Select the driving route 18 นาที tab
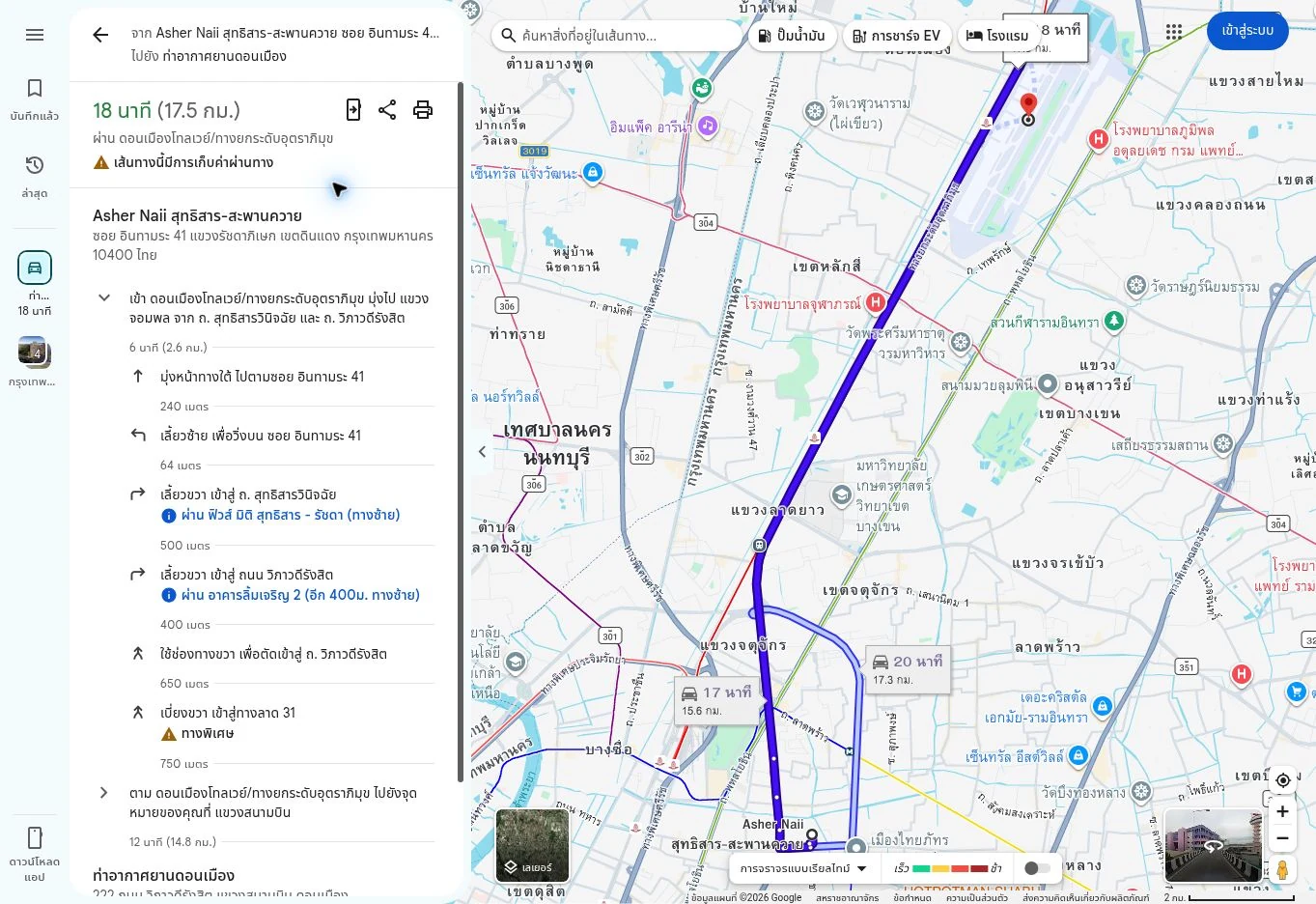Screen dimensions: 1316x904 [x=35, y=283]
